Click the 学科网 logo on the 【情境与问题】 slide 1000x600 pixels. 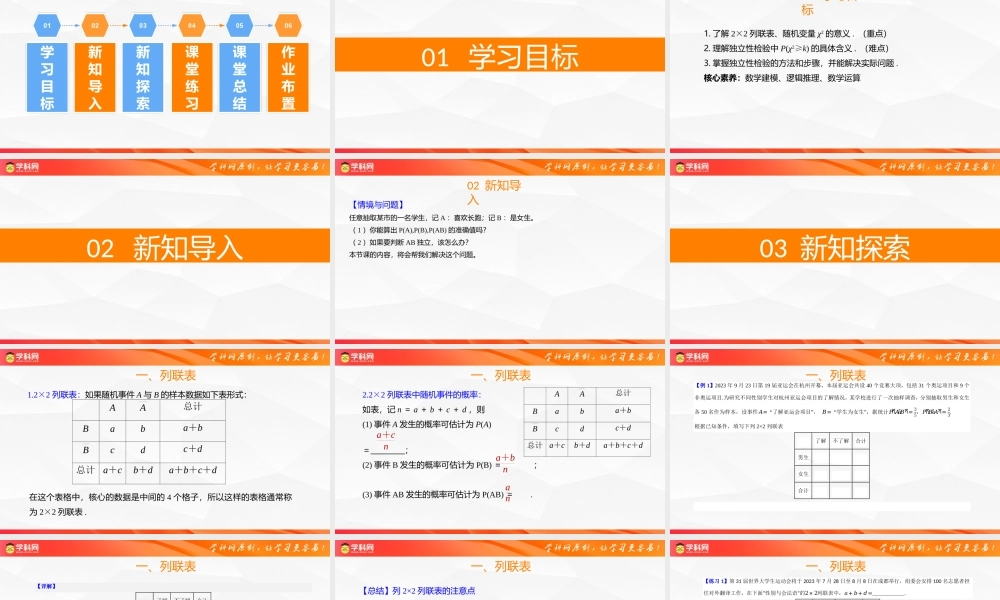click(x=357, y=167)
